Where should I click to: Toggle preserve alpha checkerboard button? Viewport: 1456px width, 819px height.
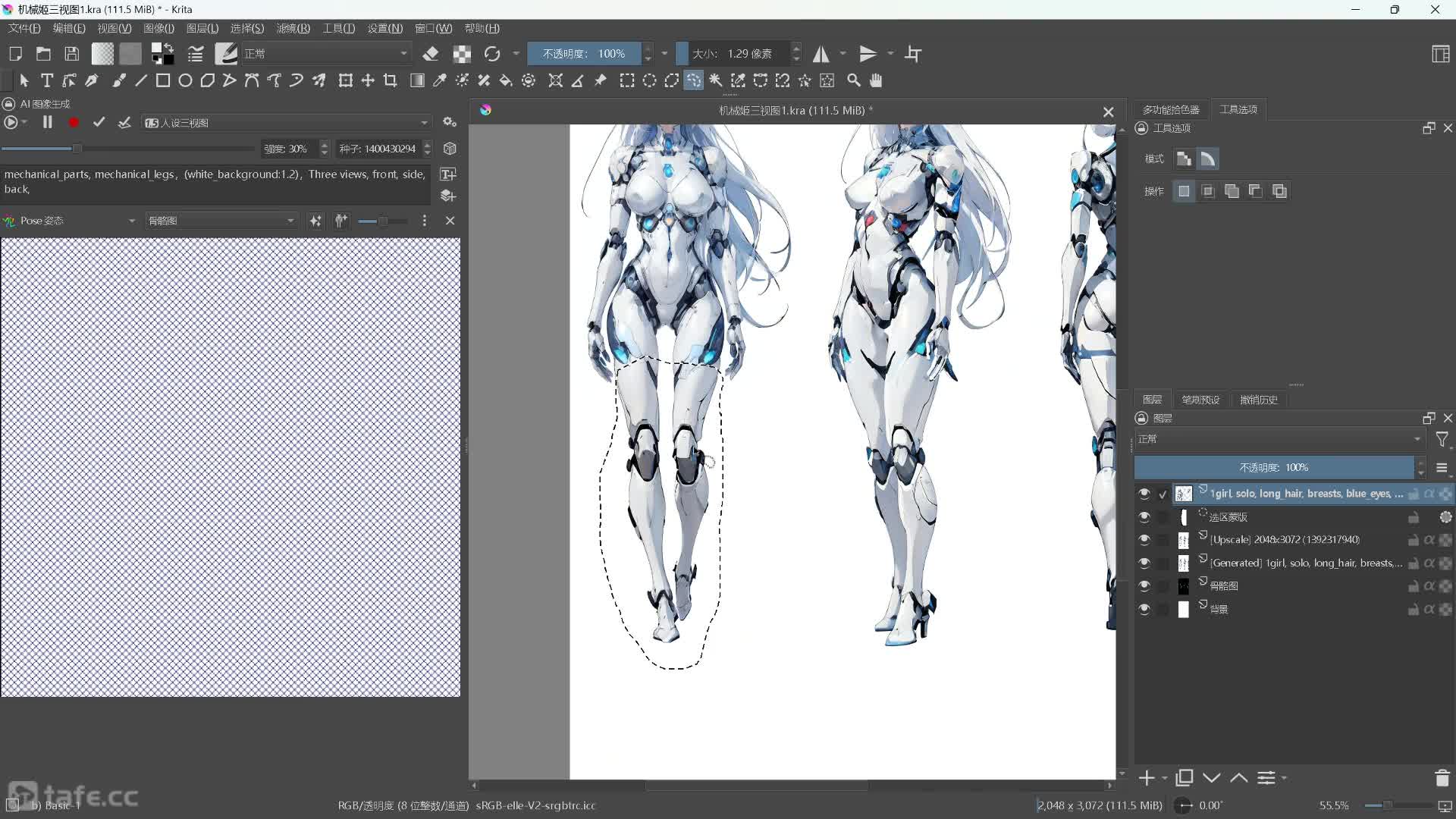click(462, 54)
